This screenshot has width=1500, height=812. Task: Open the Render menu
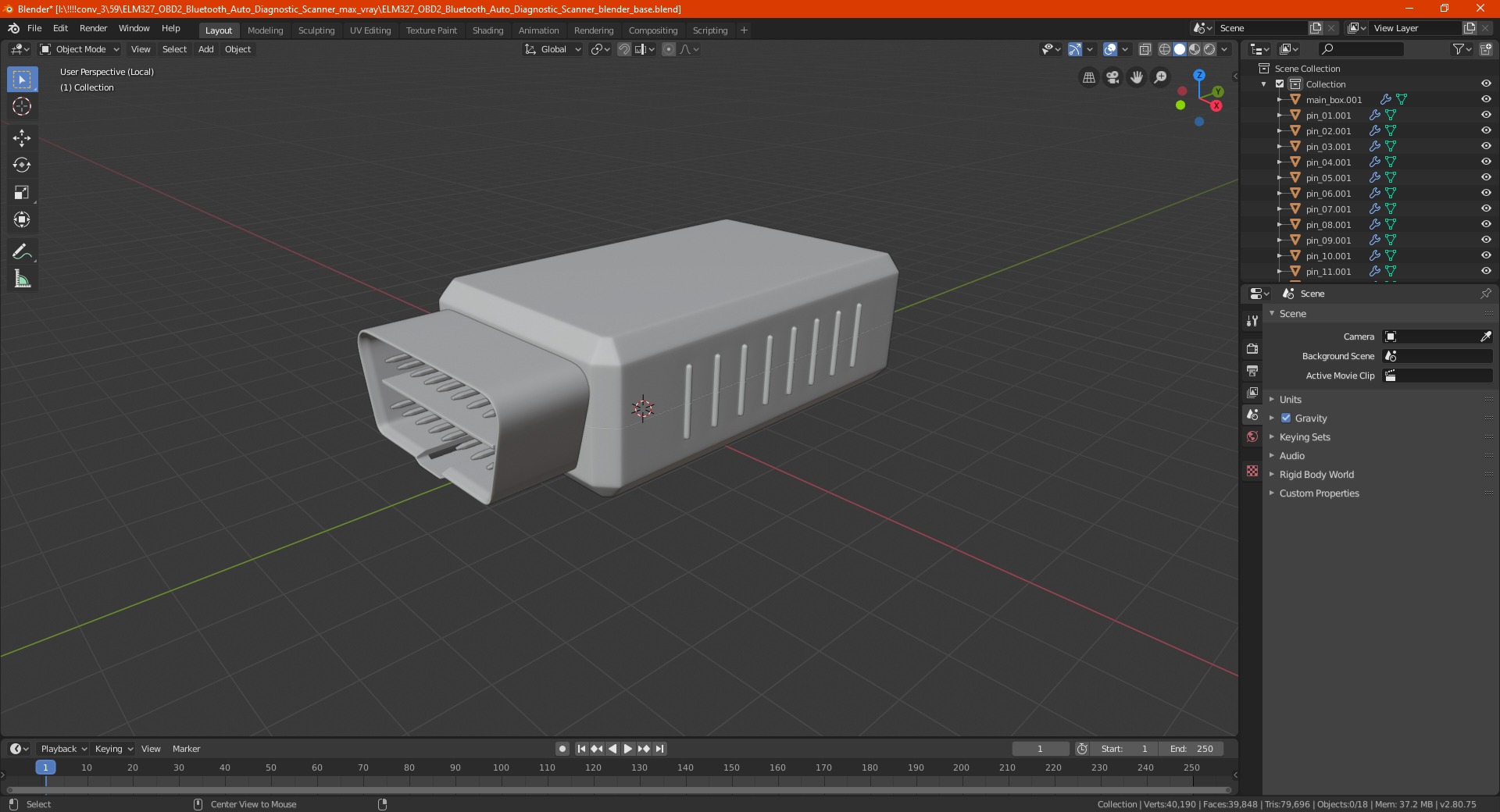(x=93, y=28)
